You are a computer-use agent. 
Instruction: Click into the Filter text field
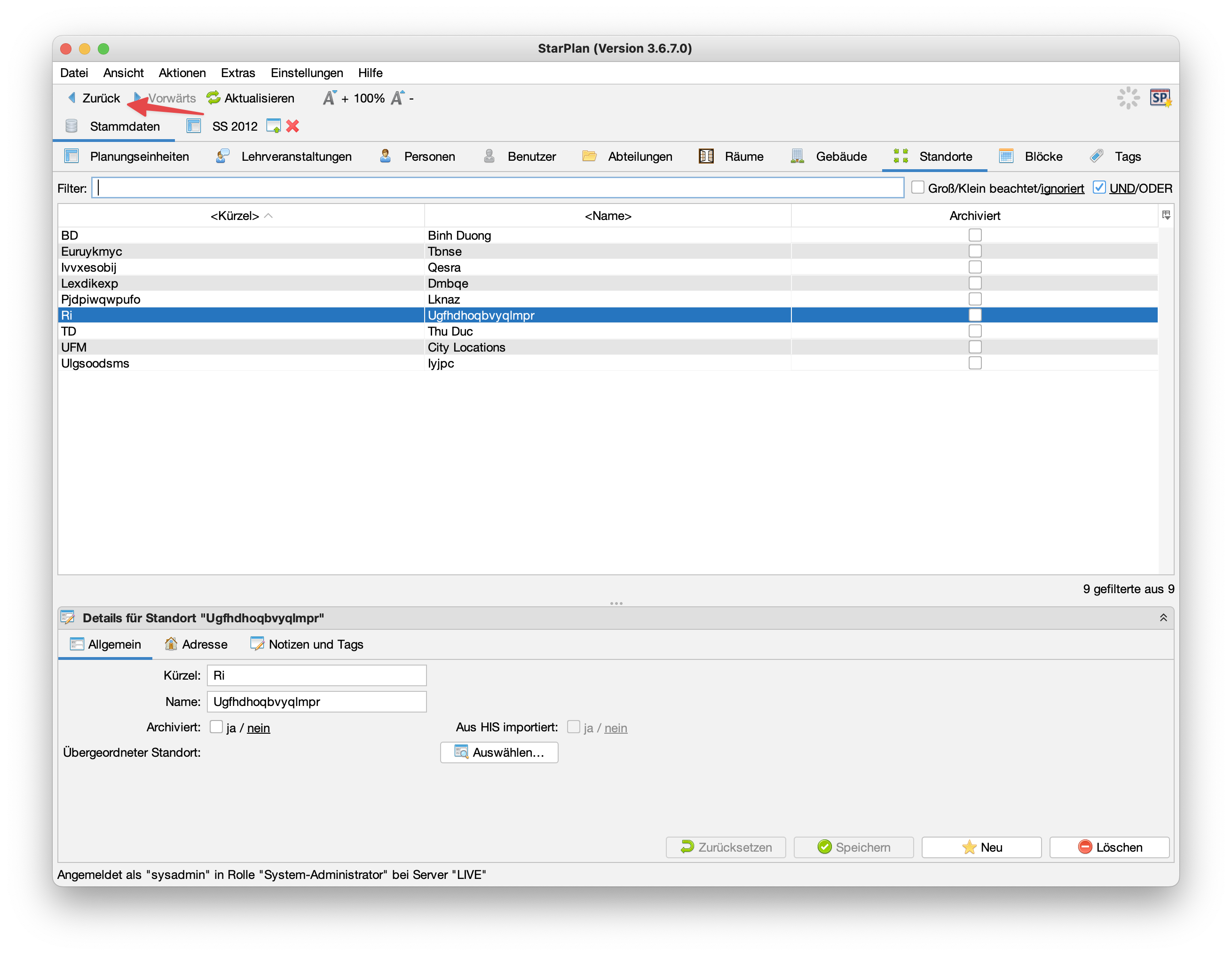[498, 188]
